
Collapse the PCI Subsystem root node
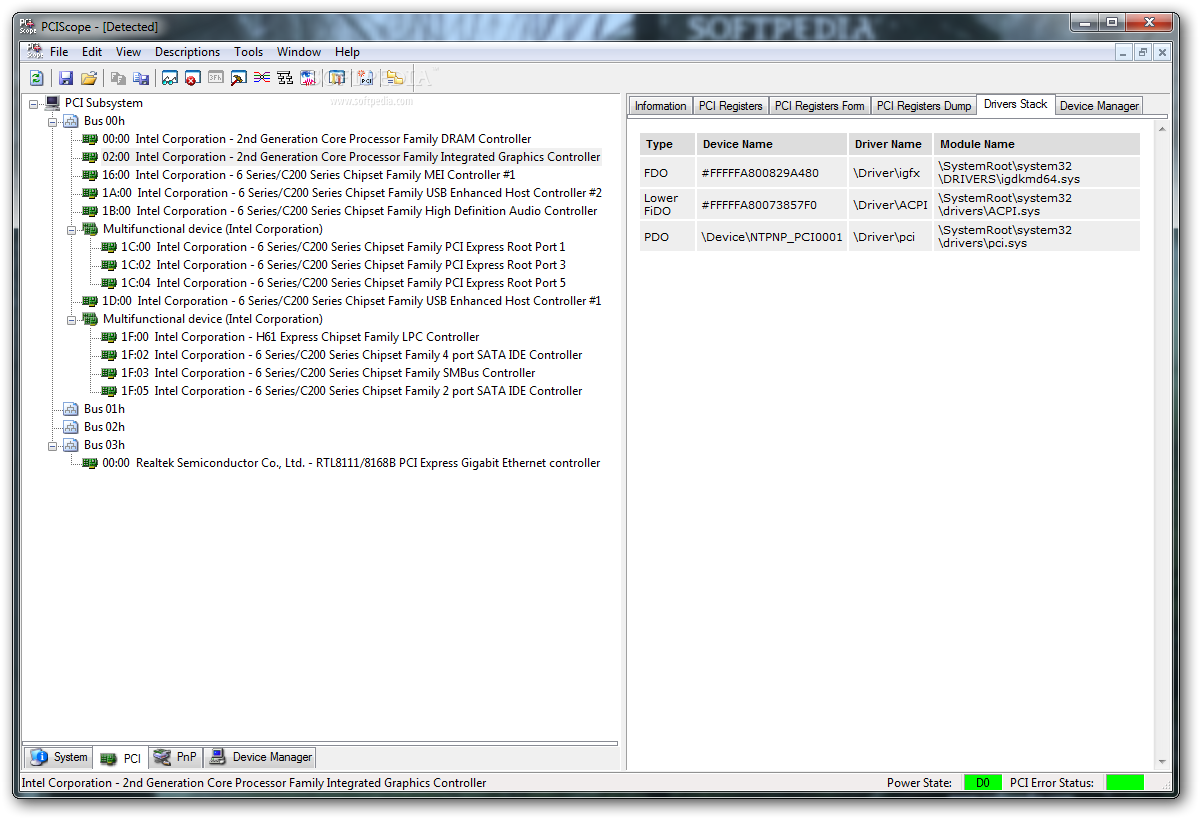(x=33, y=103)
